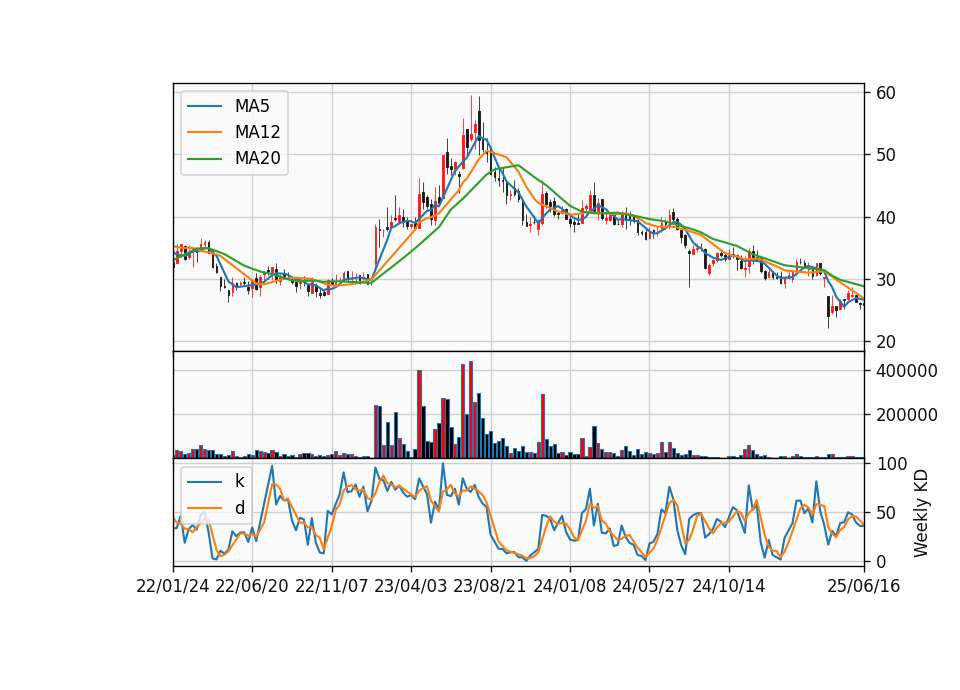Click the price axis label 30
Viewport: 960px width, 690px height.
pyautogui.click(x=886, y=280)
